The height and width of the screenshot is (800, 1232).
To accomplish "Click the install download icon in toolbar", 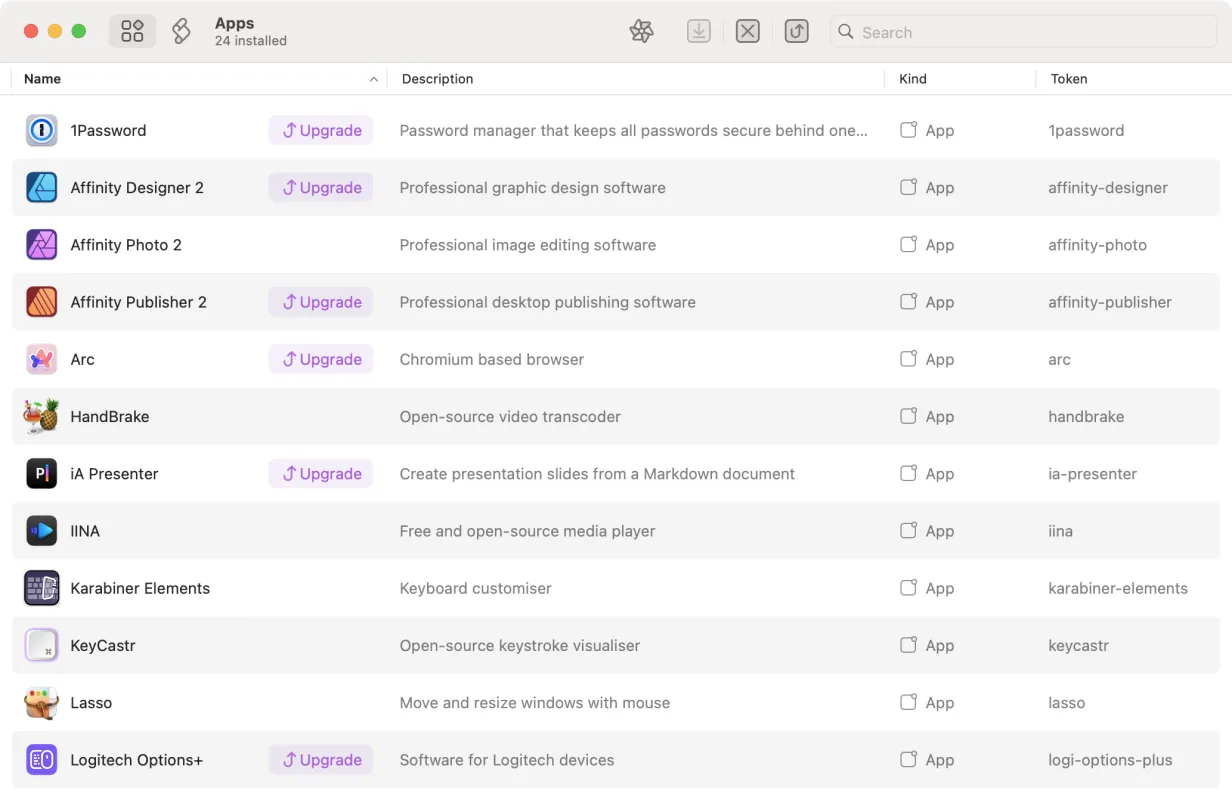I will click(698, 31).
